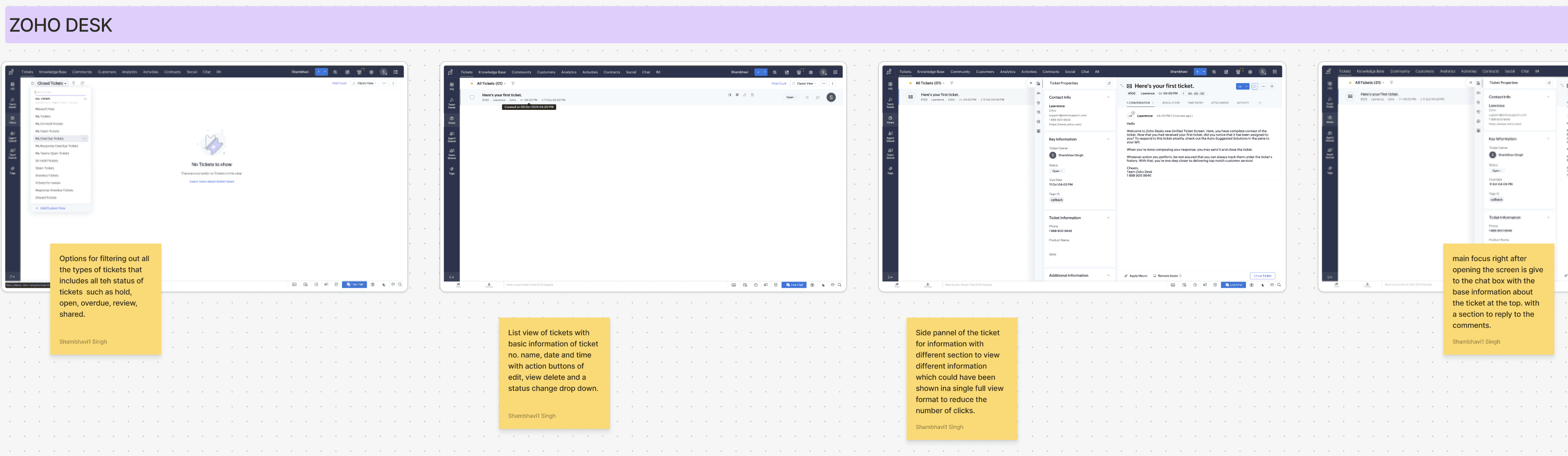The height and width of the screenshot is (456, 1568).
Task: Click Apply Macro in conversation screenshot
Action: click(x=1136, y=276)
